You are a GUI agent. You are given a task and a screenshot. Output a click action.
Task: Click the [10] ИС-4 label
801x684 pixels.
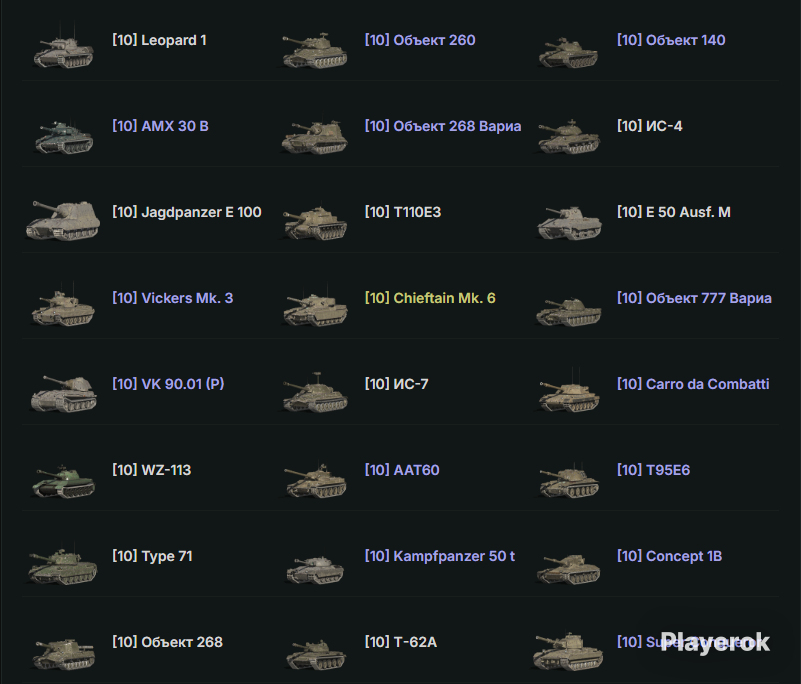pyautogui.click(x=649, y=126)
